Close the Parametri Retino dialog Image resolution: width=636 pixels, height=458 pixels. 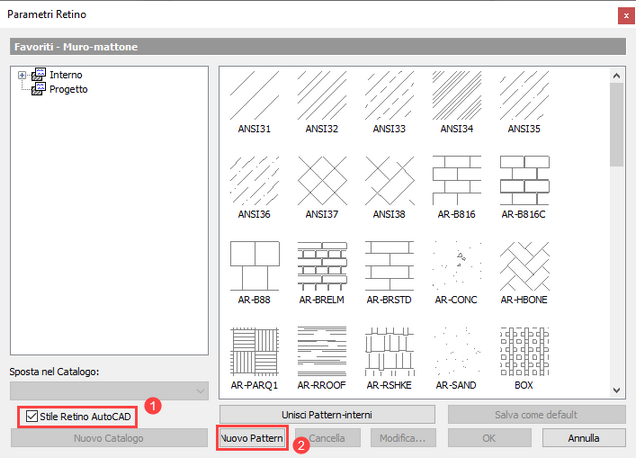626,16
